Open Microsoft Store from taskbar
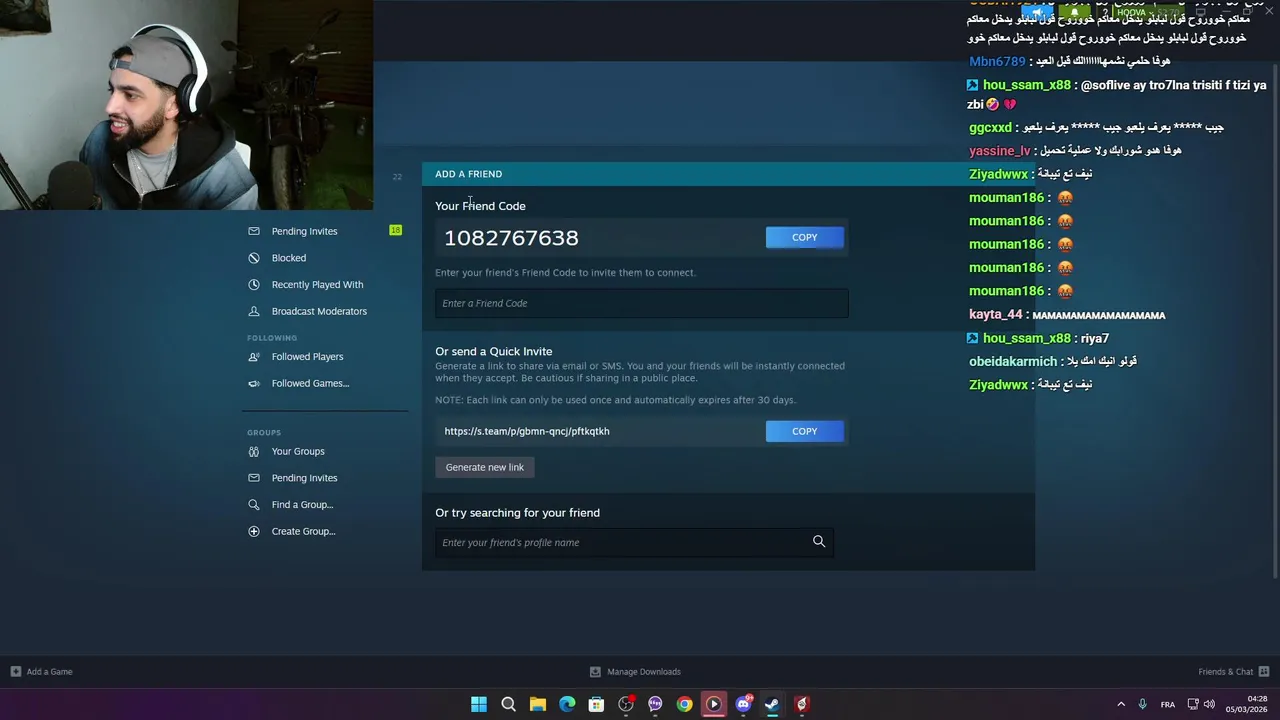This screenshot has height=720, width=1280. pos(596,704)
